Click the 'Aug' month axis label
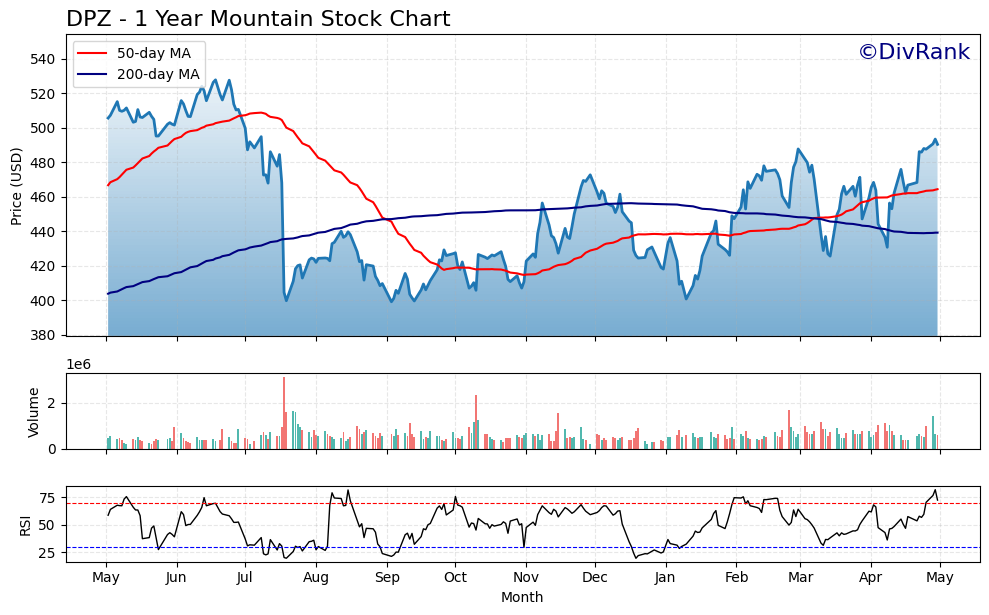 coord(315,578)
